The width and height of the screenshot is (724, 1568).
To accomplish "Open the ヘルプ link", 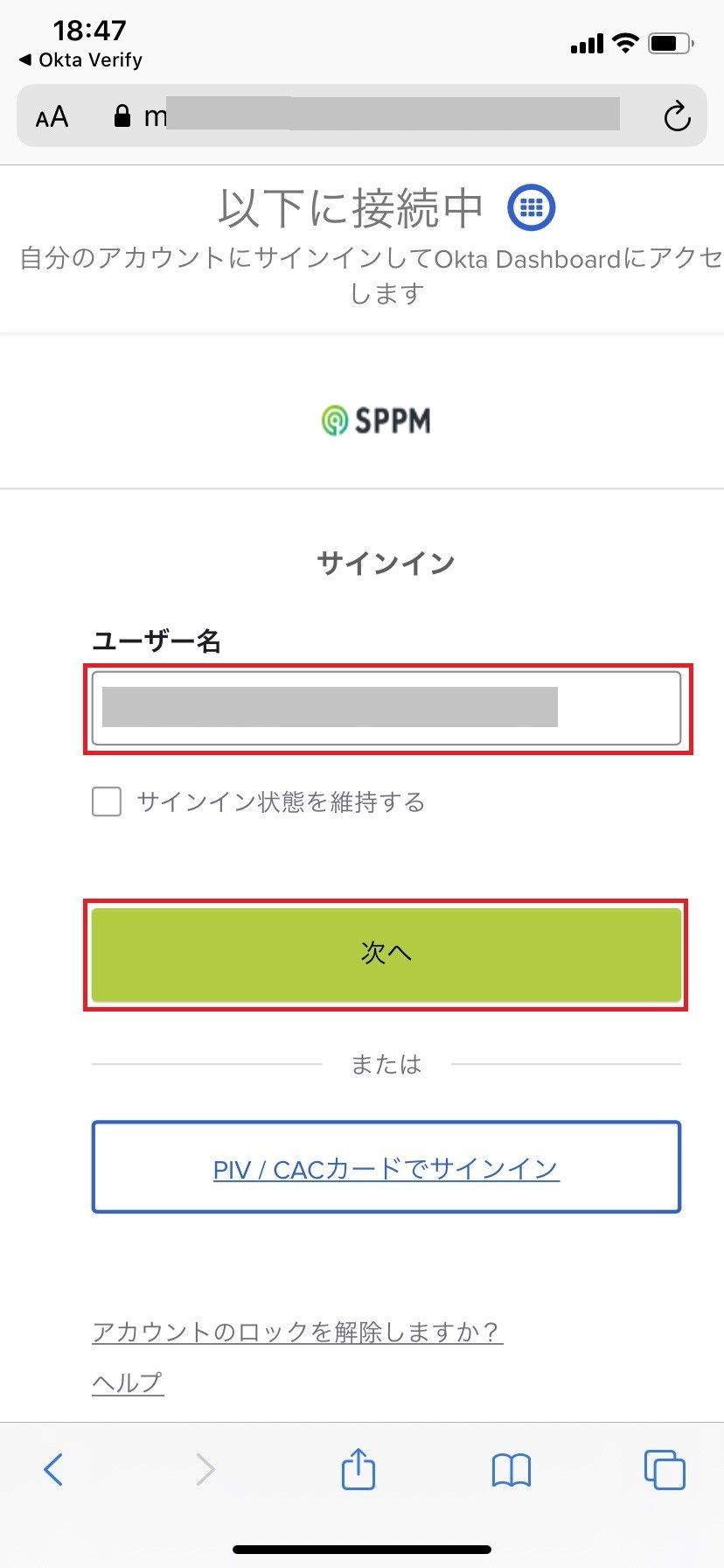I will click(128, 1382).
